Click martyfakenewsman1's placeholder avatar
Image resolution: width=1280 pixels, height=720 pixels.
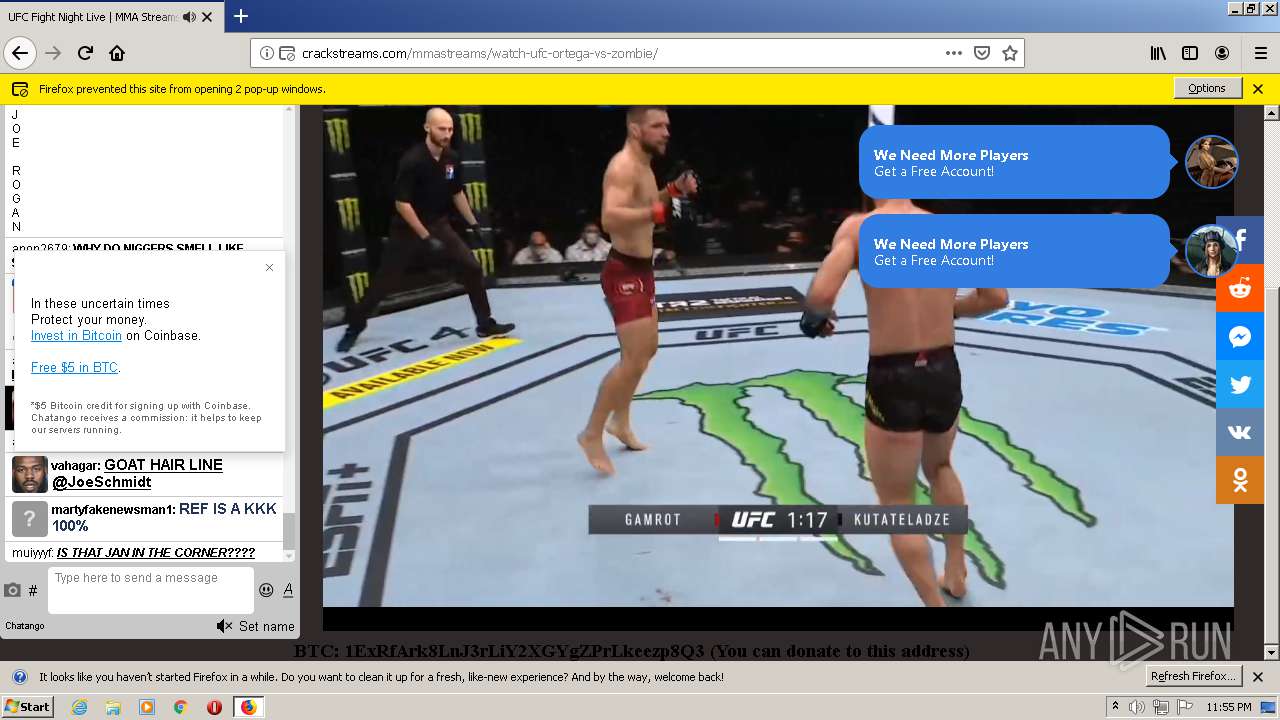pos(30,518)
